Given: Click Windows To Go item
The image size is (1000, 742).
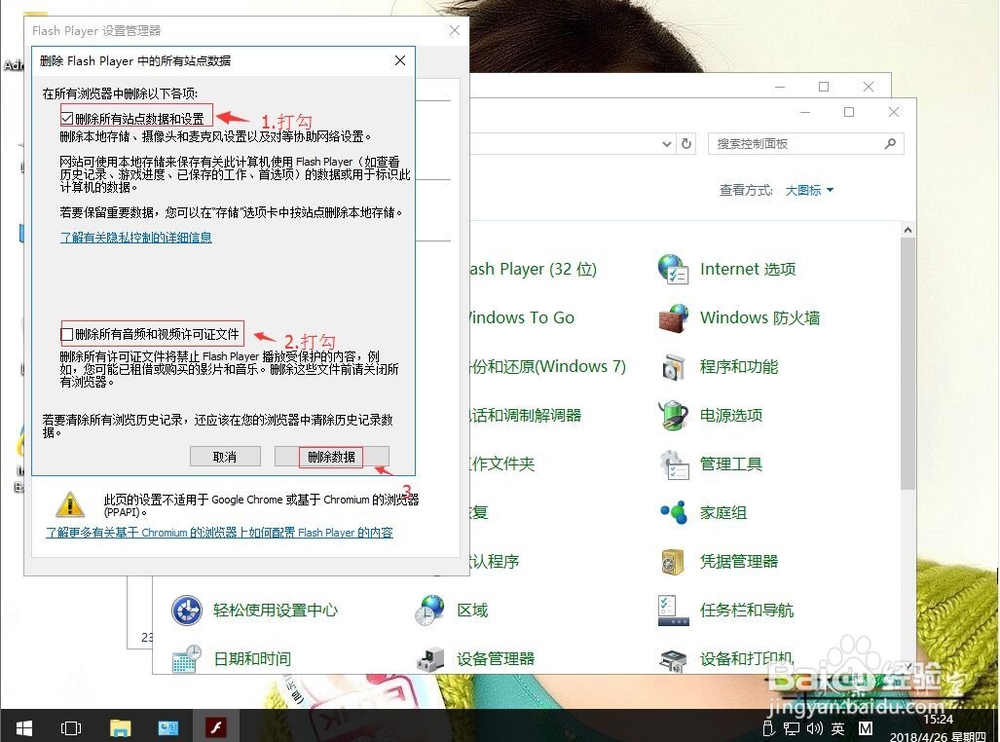Looking at the screenshot, I should pos(522,318).
